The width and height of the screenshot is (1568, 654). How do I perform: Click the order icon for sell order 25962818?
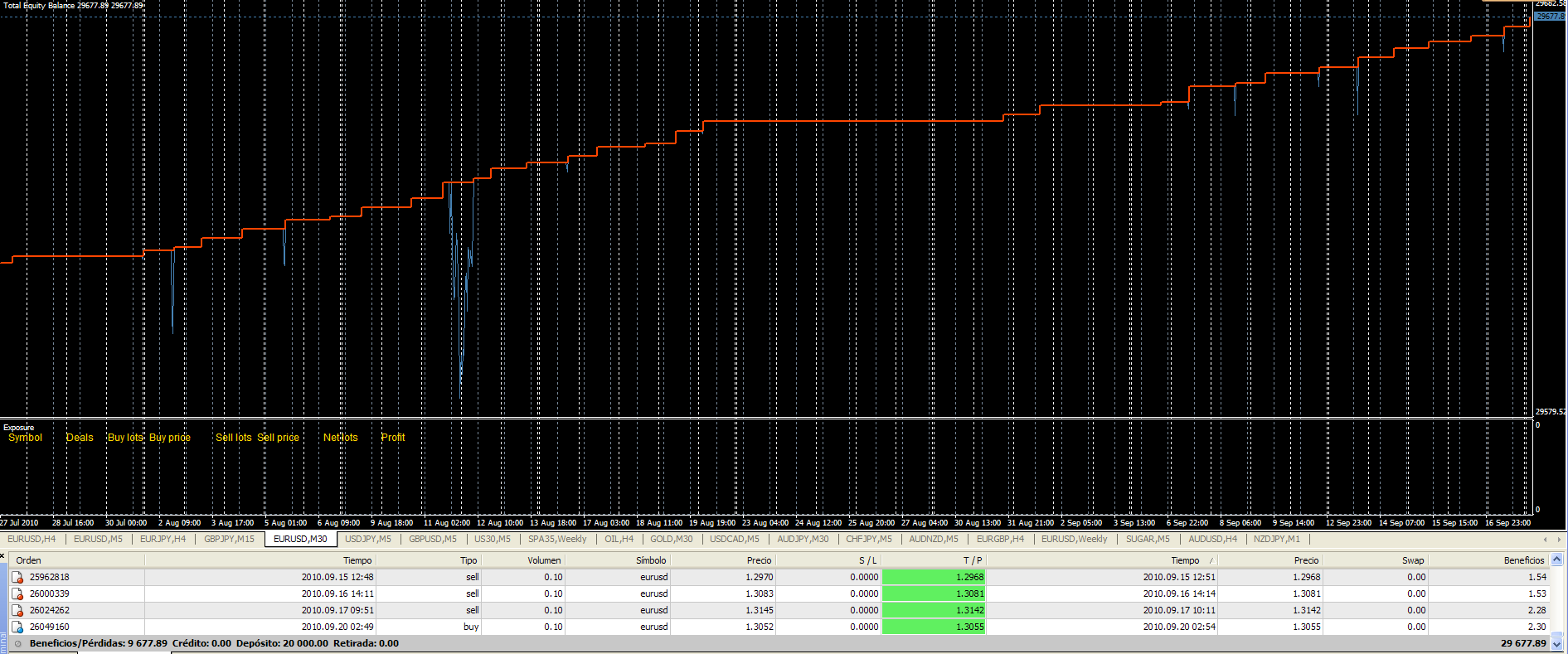pos(17,577)
